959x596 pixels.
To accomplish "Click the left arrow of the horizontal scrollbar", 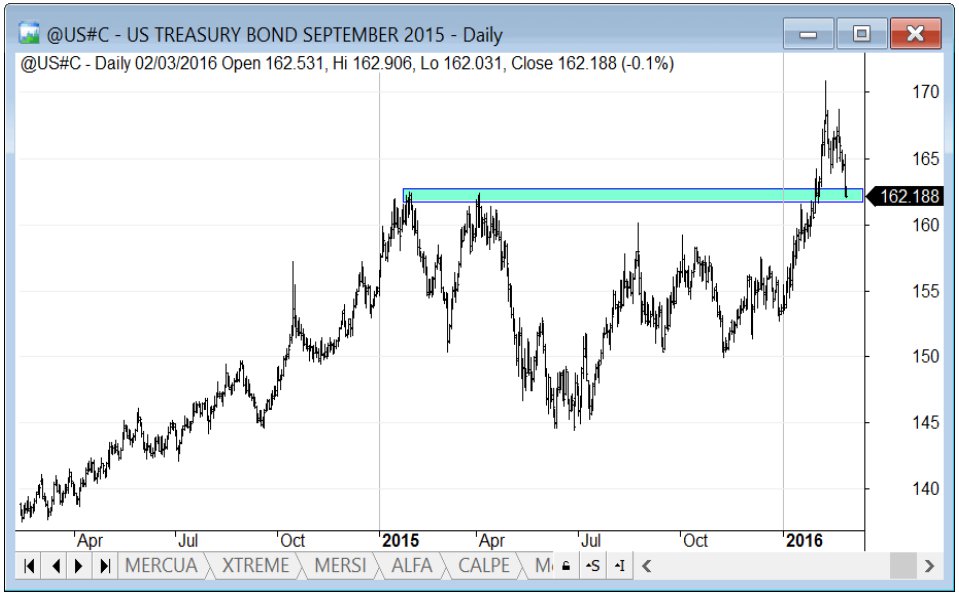I will coord(646,566).
